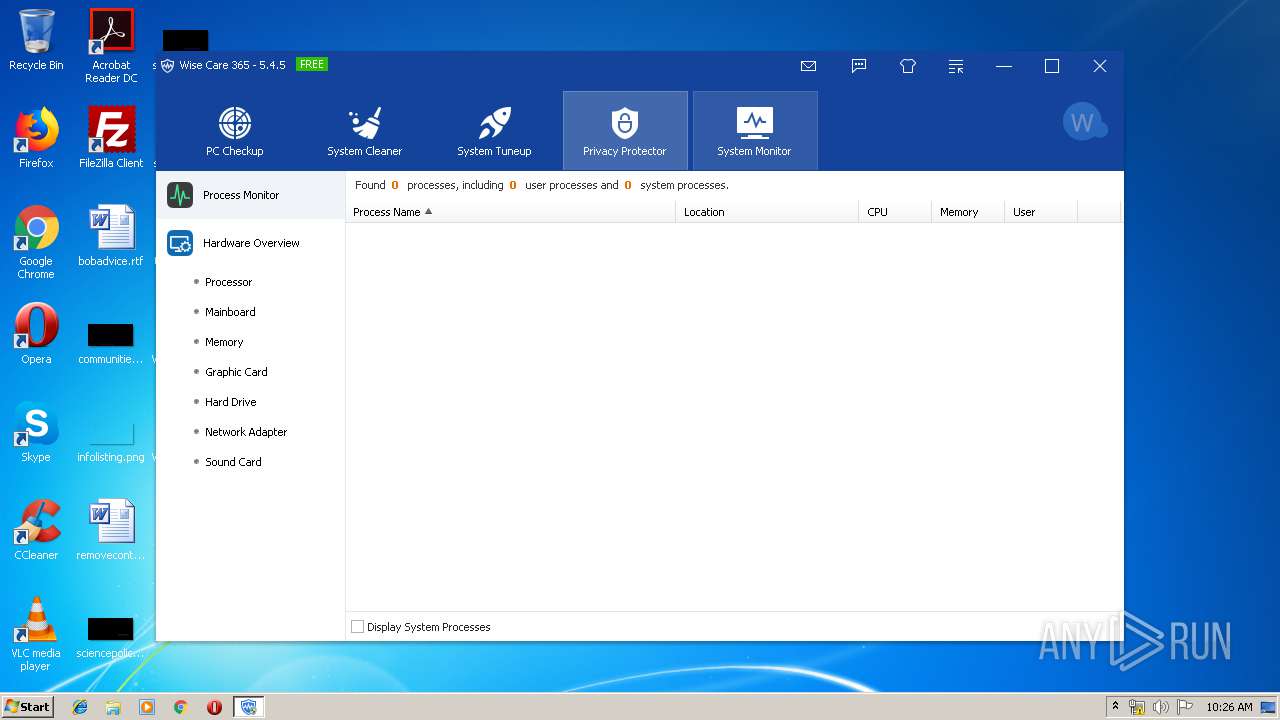Image resolution: width=1280 pixels, height=720 pixels.
Task: Open Windows Explorer folder on taskbar
Action: pos(113,706)
